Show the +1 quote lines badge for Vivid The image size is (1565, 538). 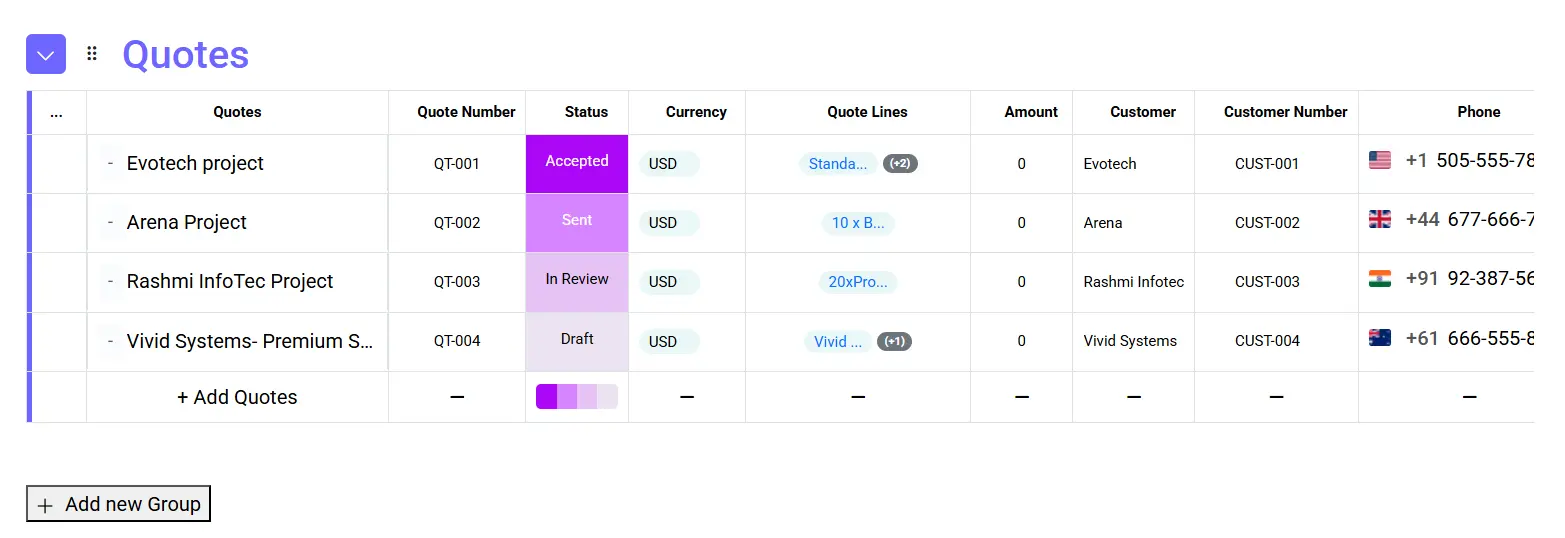tap(894, 341)
